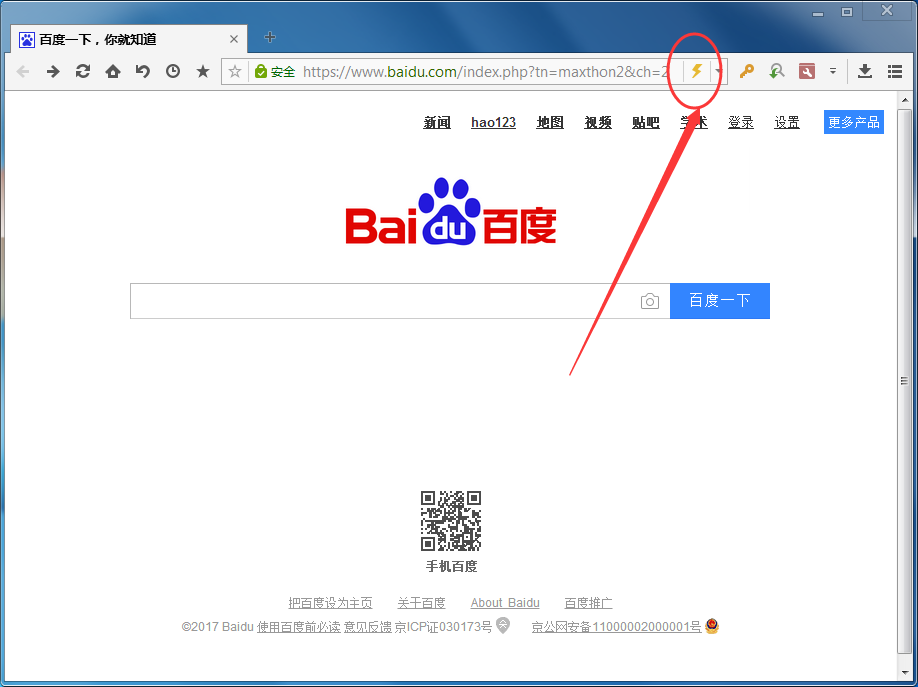This screenshot has width=918, height=687.
Task: Click the 百度一下 search button
Action: pos(719,300)
